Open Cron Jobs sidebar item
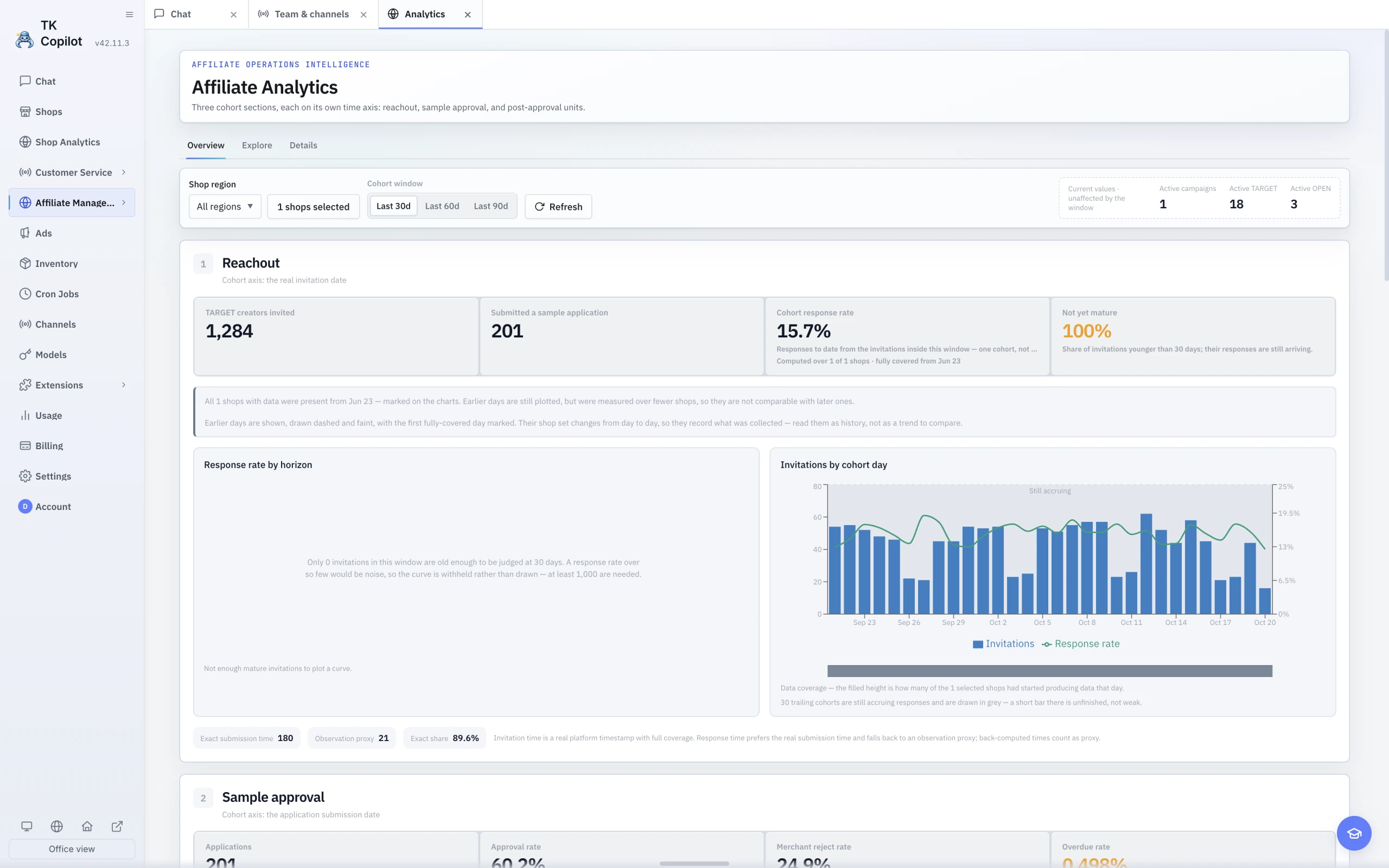Viewport: 1389px width, 868px height. (72, 294)
